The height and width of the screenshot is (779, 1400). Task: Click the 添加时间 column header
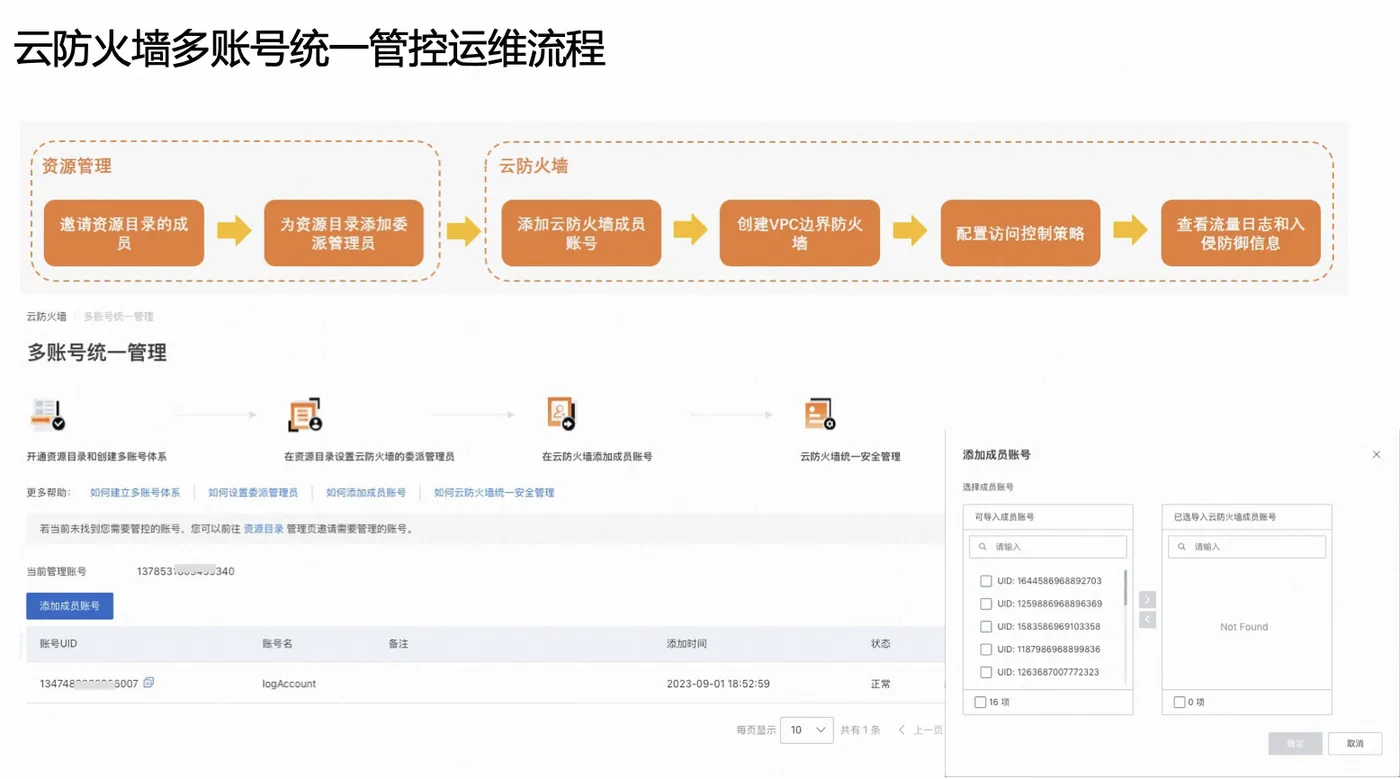point(687,644)
